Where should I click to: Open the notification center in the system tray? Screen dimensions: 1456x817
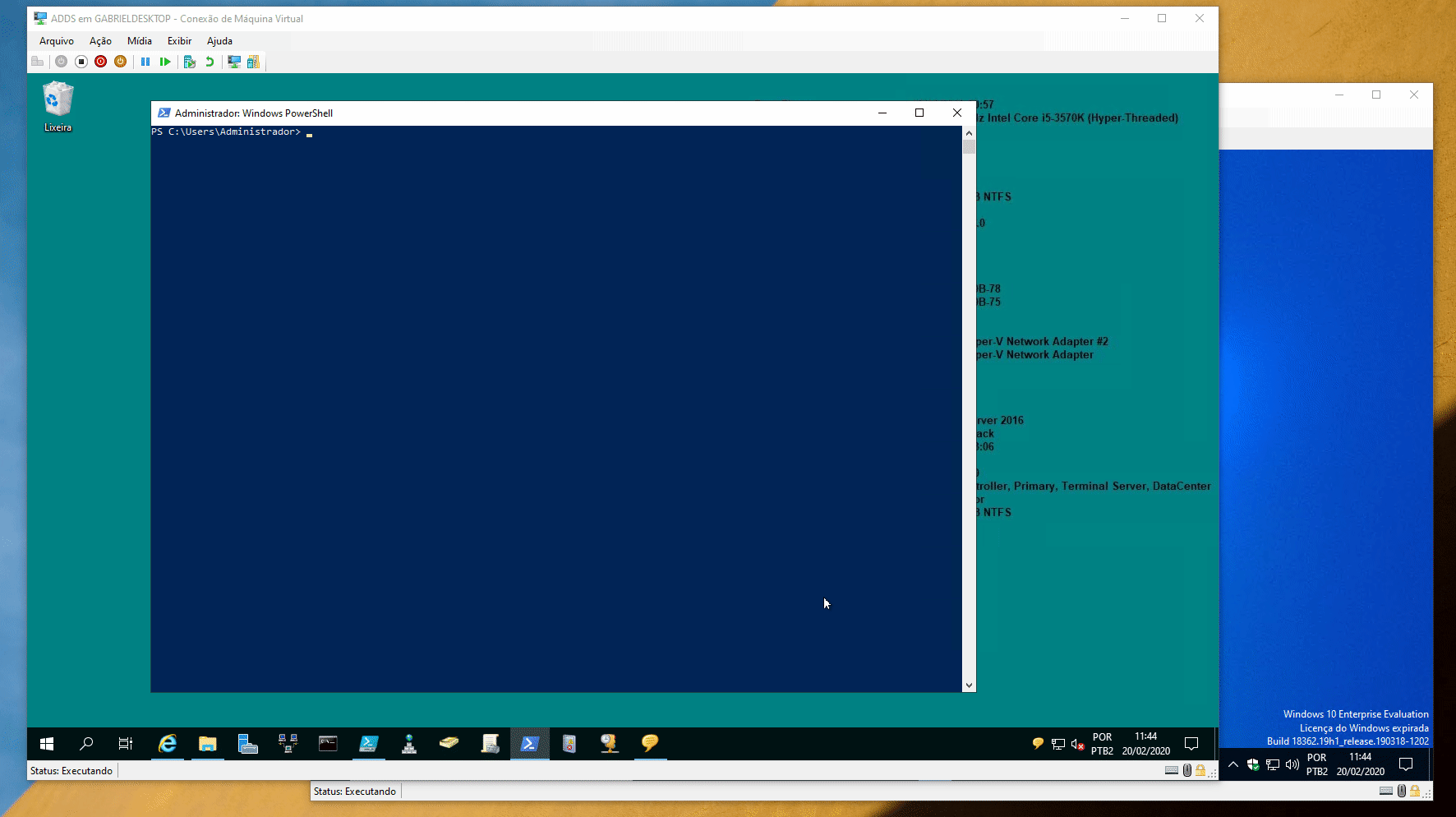coord(1191,743)
